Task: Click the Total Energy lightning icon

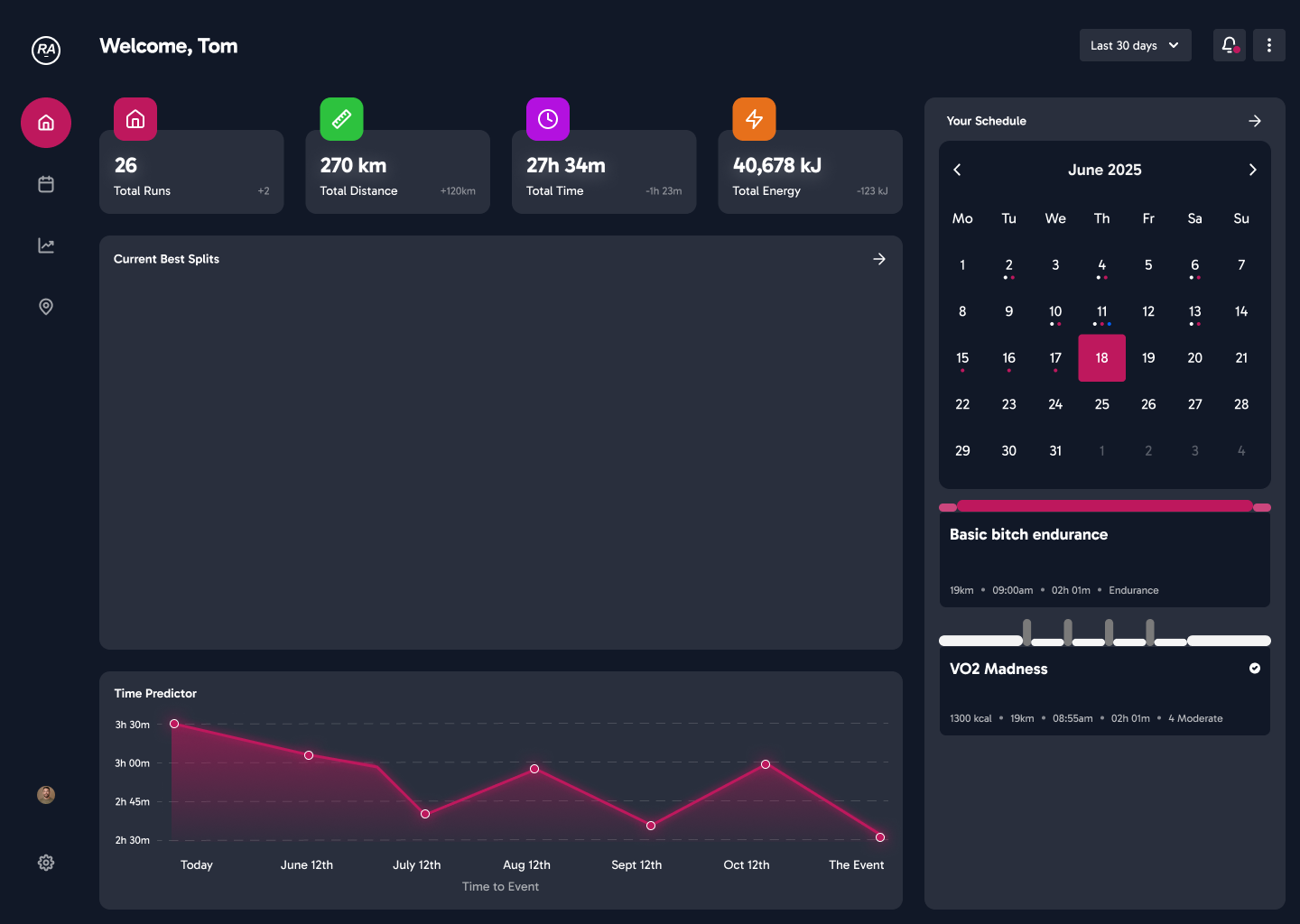Action: click(755, 119)
